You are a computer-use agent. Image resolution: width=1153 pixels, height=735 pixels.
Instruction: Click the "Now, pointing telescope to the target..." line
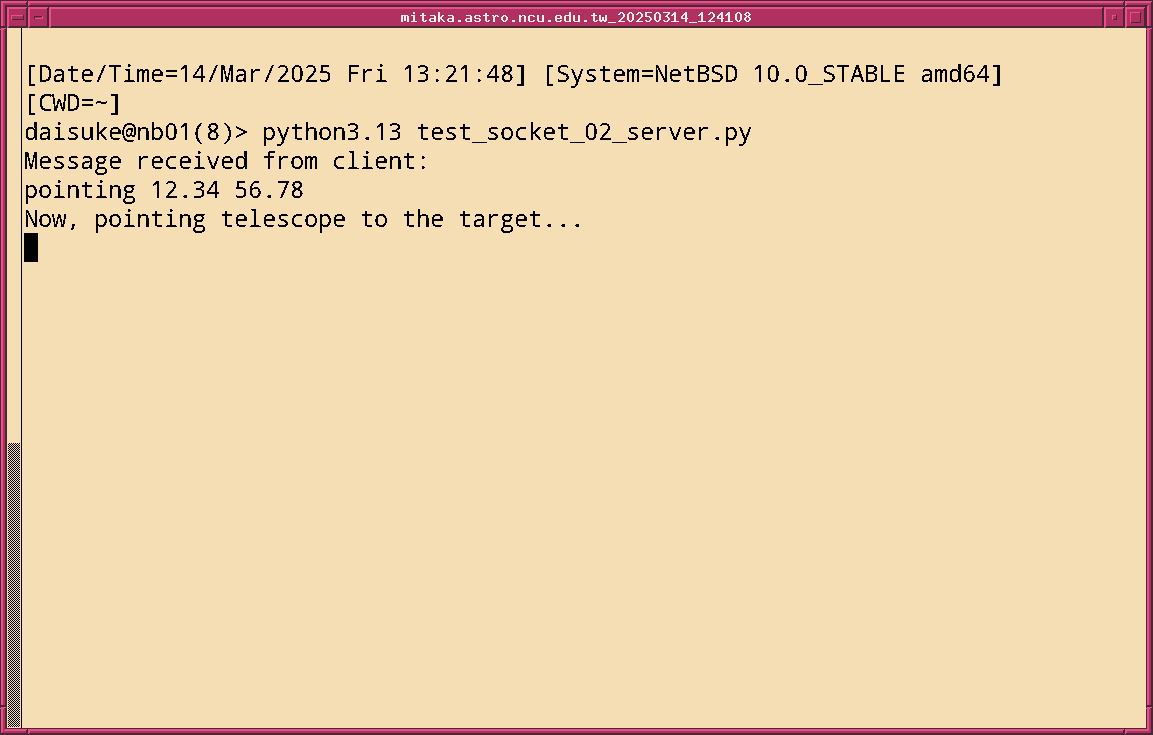click(303, 220)
